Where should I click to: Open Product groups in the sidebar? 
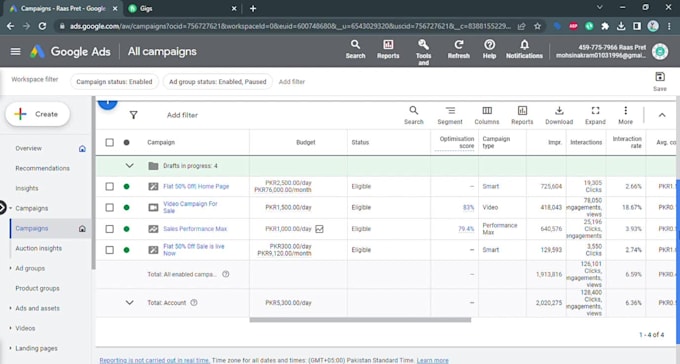pos(37,288)
